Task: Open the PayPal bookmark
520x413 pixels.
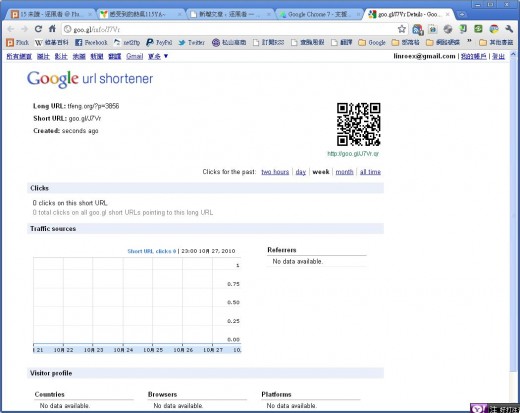Action: (159, 43)
